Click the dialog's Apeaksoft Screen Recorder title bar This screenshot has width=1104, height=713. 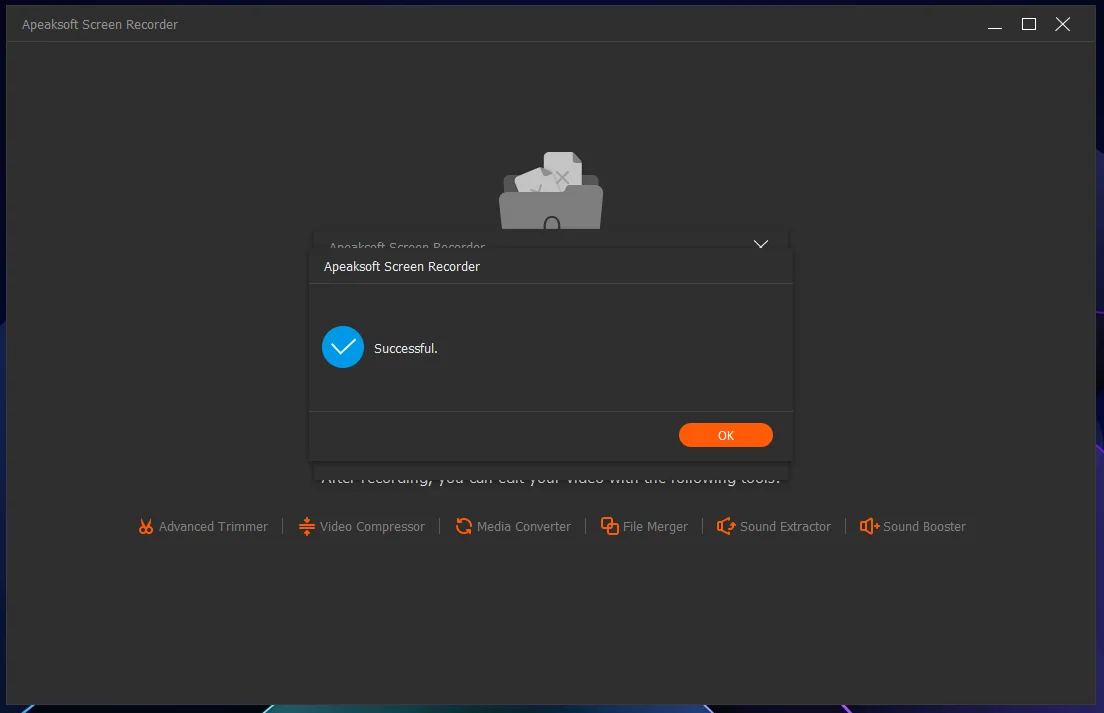pyautogui.click(x=551, y=267)
